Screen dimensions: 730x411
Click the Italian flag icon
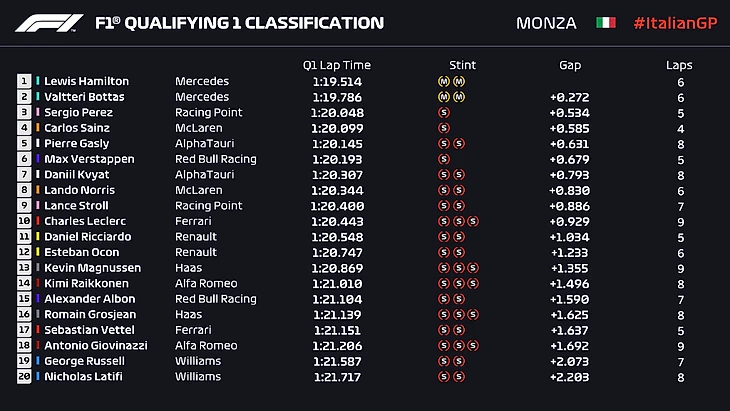click(x=606, y=22)
